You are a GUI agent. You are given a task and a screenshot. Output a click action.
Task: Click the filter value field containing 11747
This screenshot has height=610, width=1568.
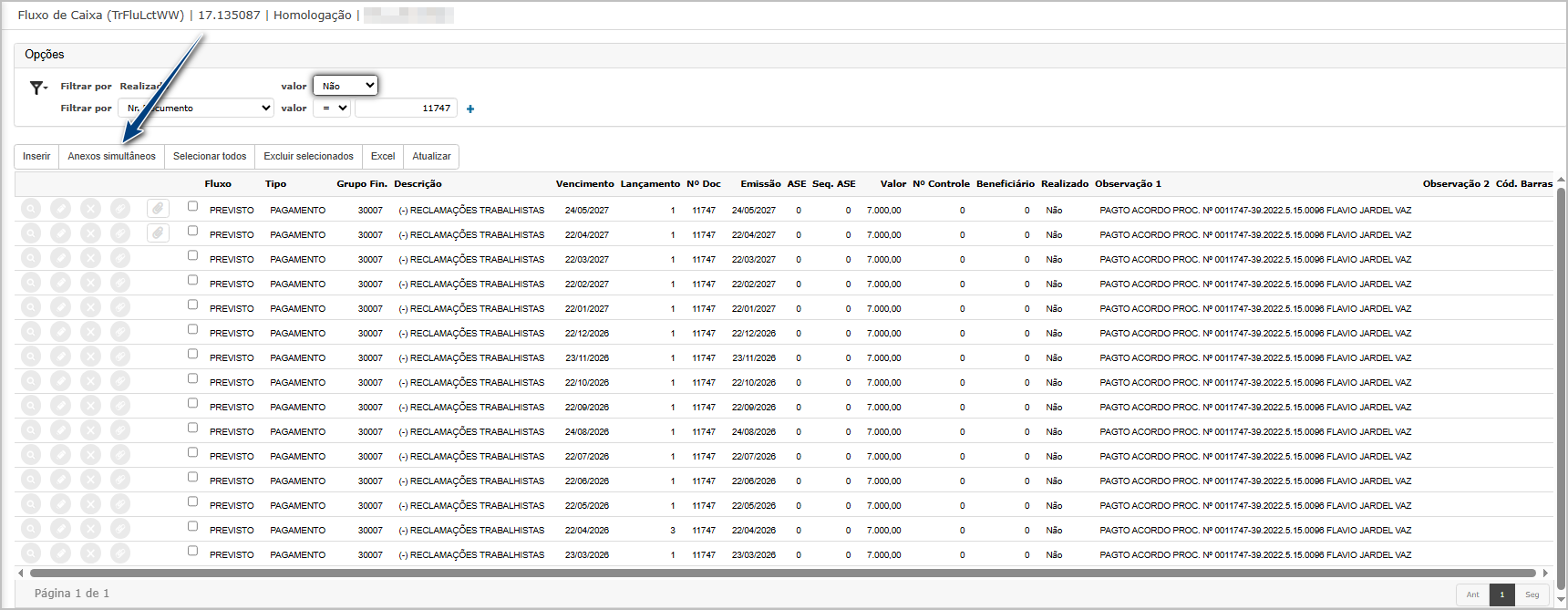pyautogui.click(x=406, y=109)
